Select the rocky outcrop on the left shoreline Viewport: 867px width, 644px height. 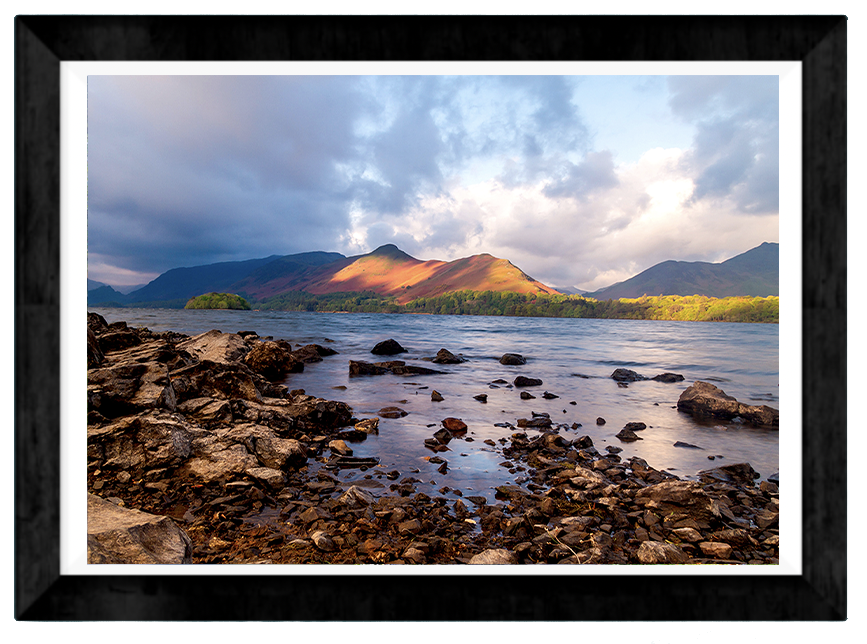tap(200, 400)
